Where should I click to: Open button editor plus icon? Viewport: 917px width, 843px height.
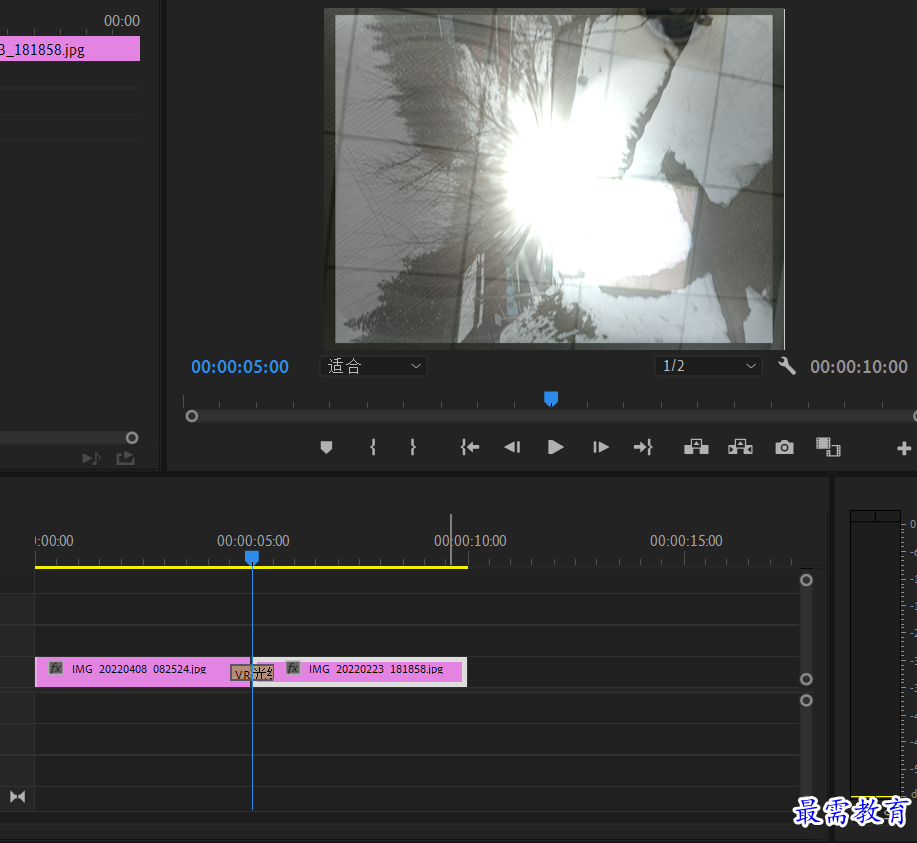[x=904, y=448]
